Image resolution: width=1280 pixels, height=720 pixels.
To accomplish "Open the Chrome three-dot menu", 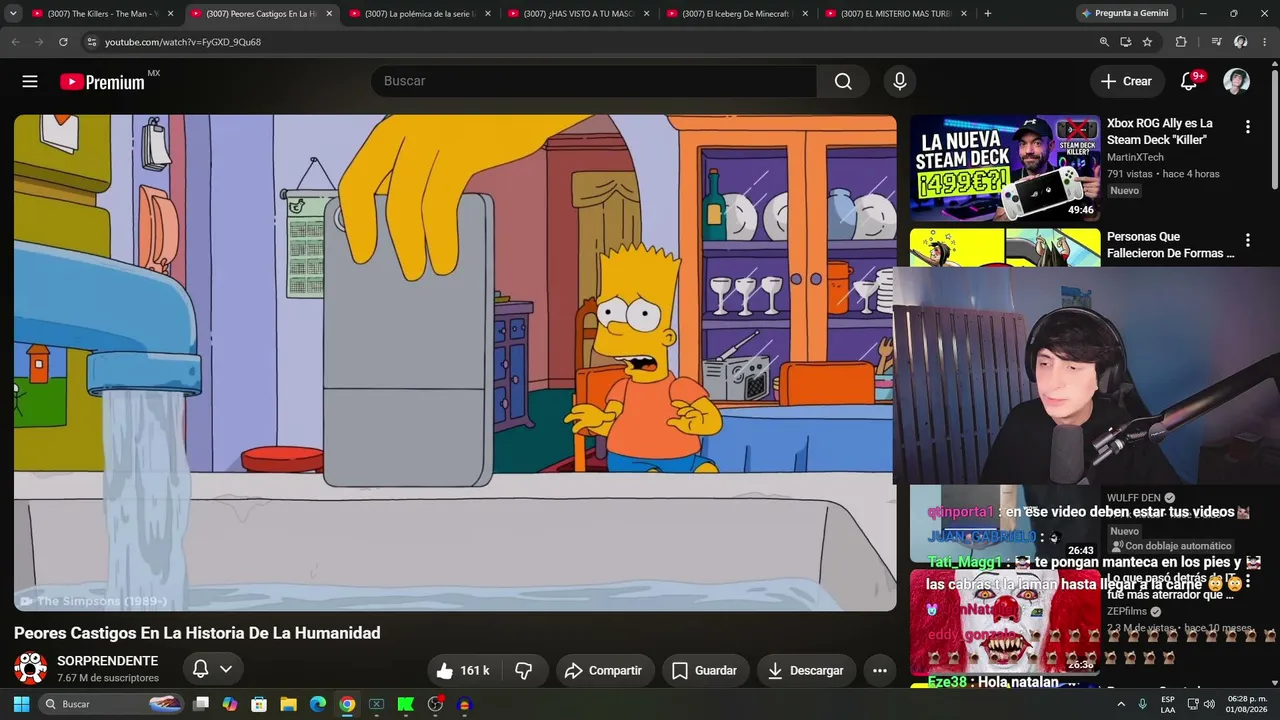I will point(1264,42).
